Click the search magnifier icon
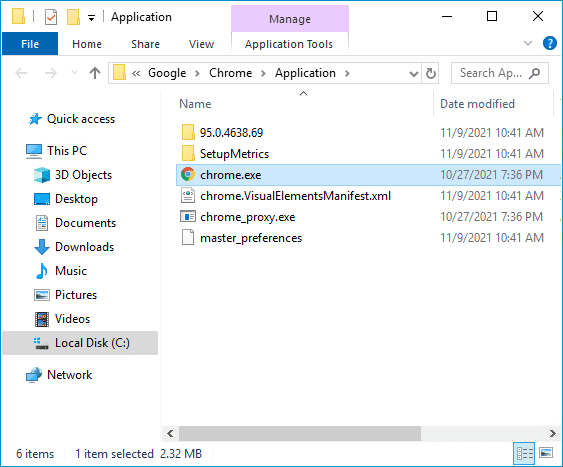The image size is (563, 467). (534, 73)
